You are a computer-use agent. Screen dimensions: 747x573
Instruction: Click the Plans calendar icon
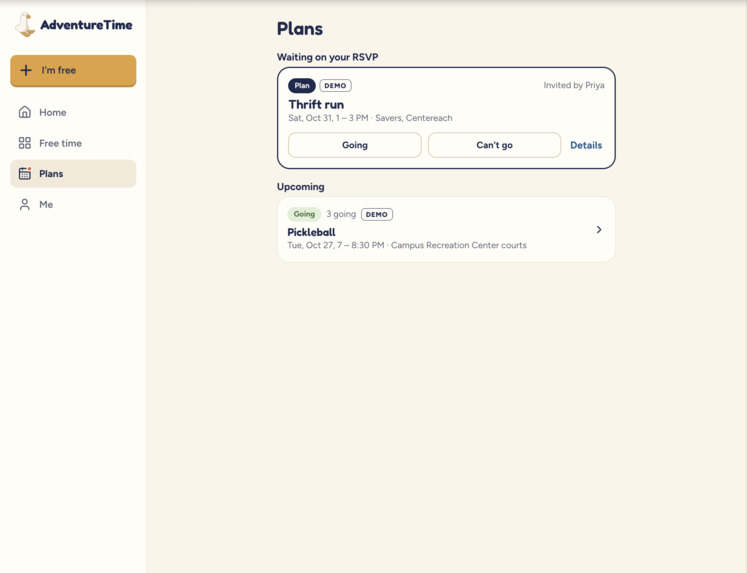click(x=25, y=173)
